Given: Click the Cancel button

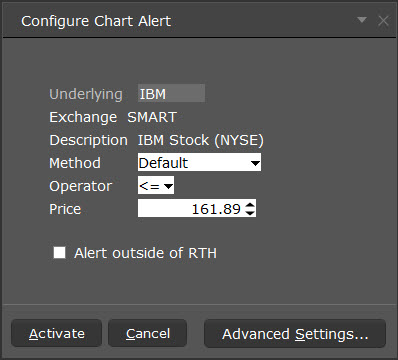Looking at the screenshot, I should 148,333.
